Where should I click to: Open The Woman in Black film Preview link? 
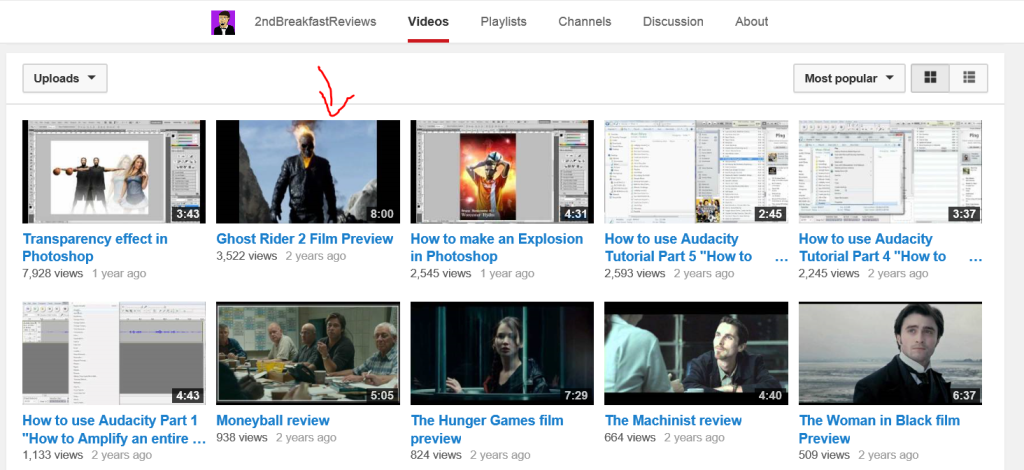tap(880, 429)
